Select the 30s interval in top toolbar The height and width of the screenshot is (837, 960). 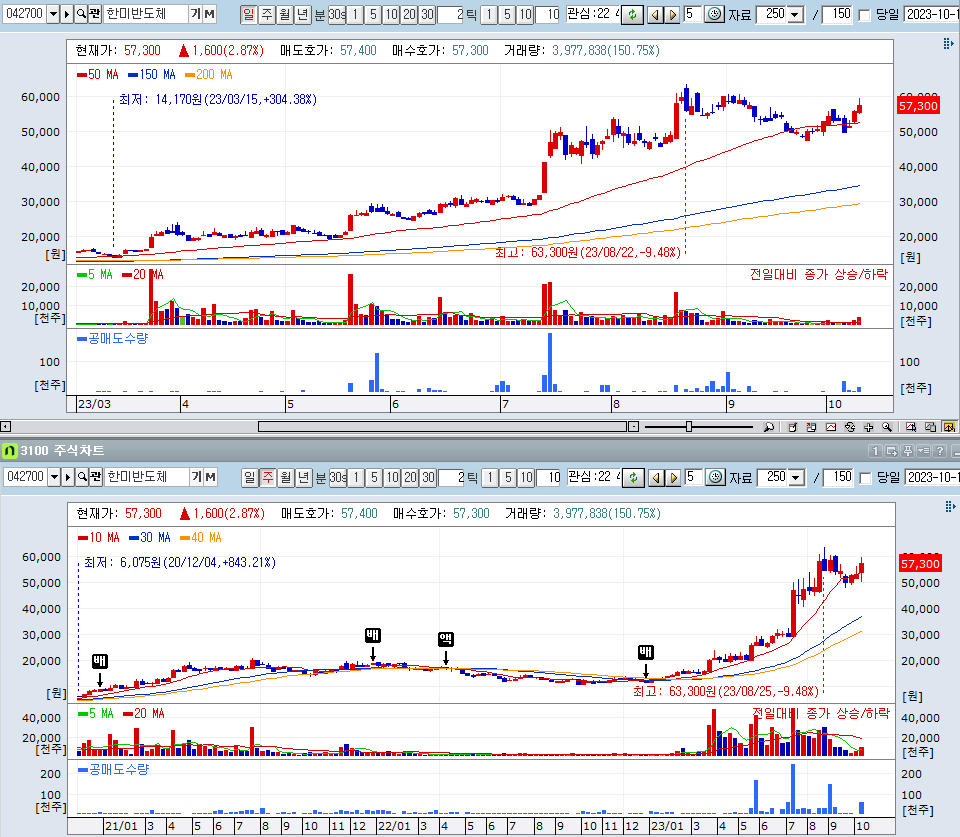point(337,14)
